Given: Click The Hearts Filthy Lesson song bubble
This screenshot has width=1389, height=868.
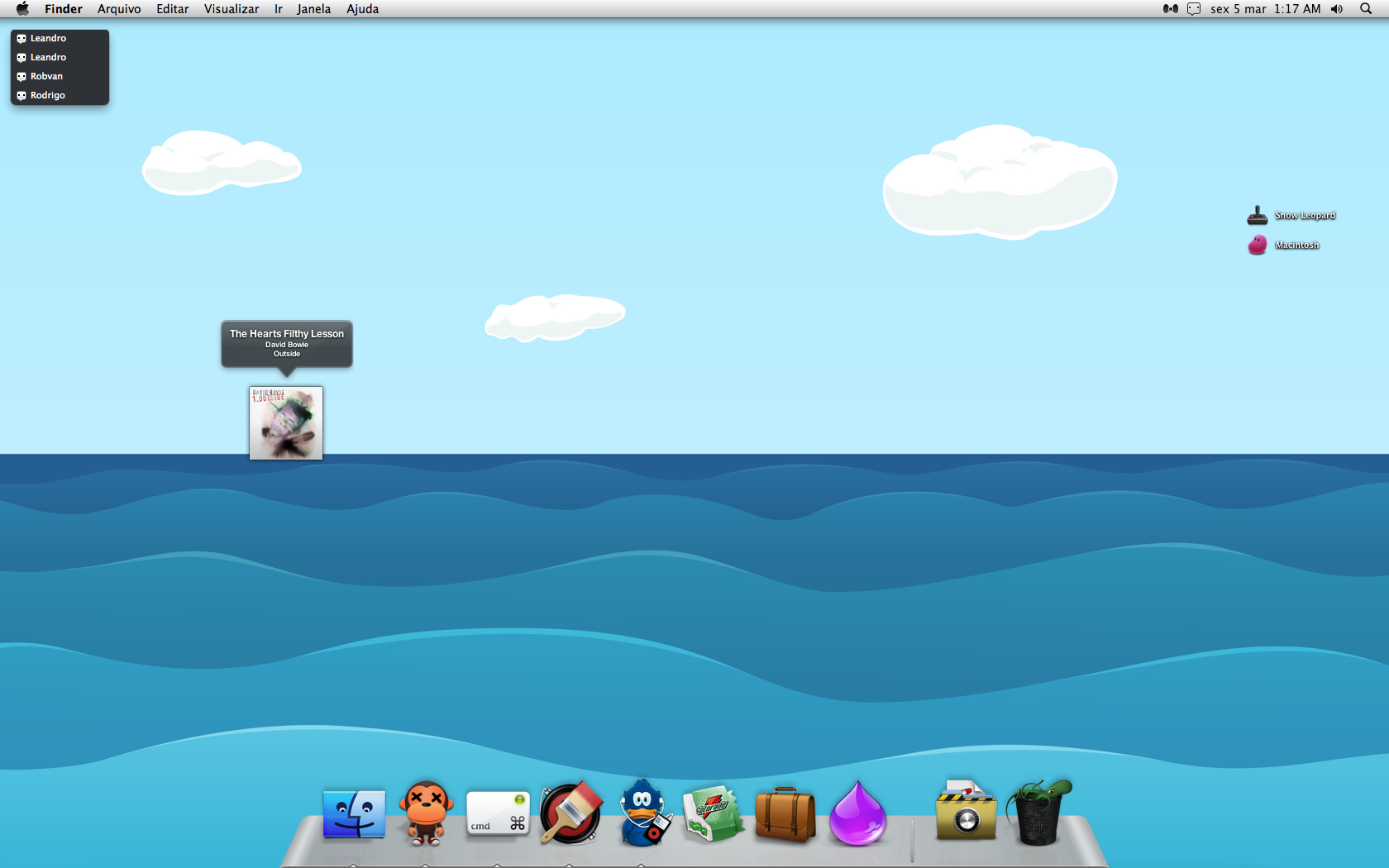Looking at the screenshot, I should coord(287,344).
